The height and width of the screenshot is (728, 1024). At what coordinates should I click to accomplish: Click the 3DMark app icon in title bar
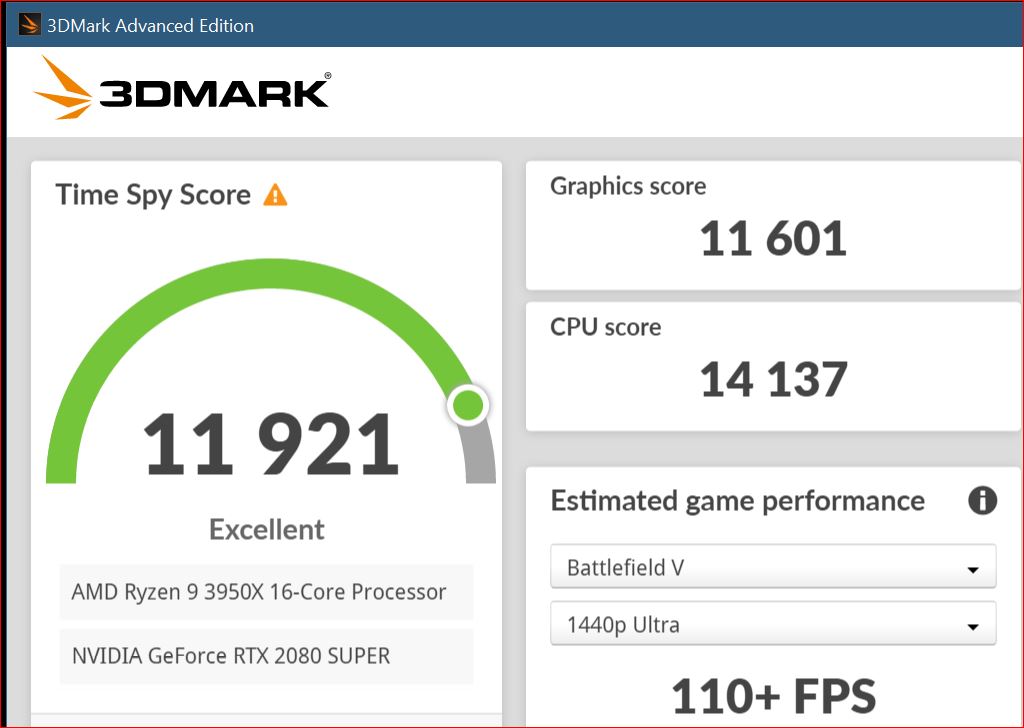coord(29,25)
